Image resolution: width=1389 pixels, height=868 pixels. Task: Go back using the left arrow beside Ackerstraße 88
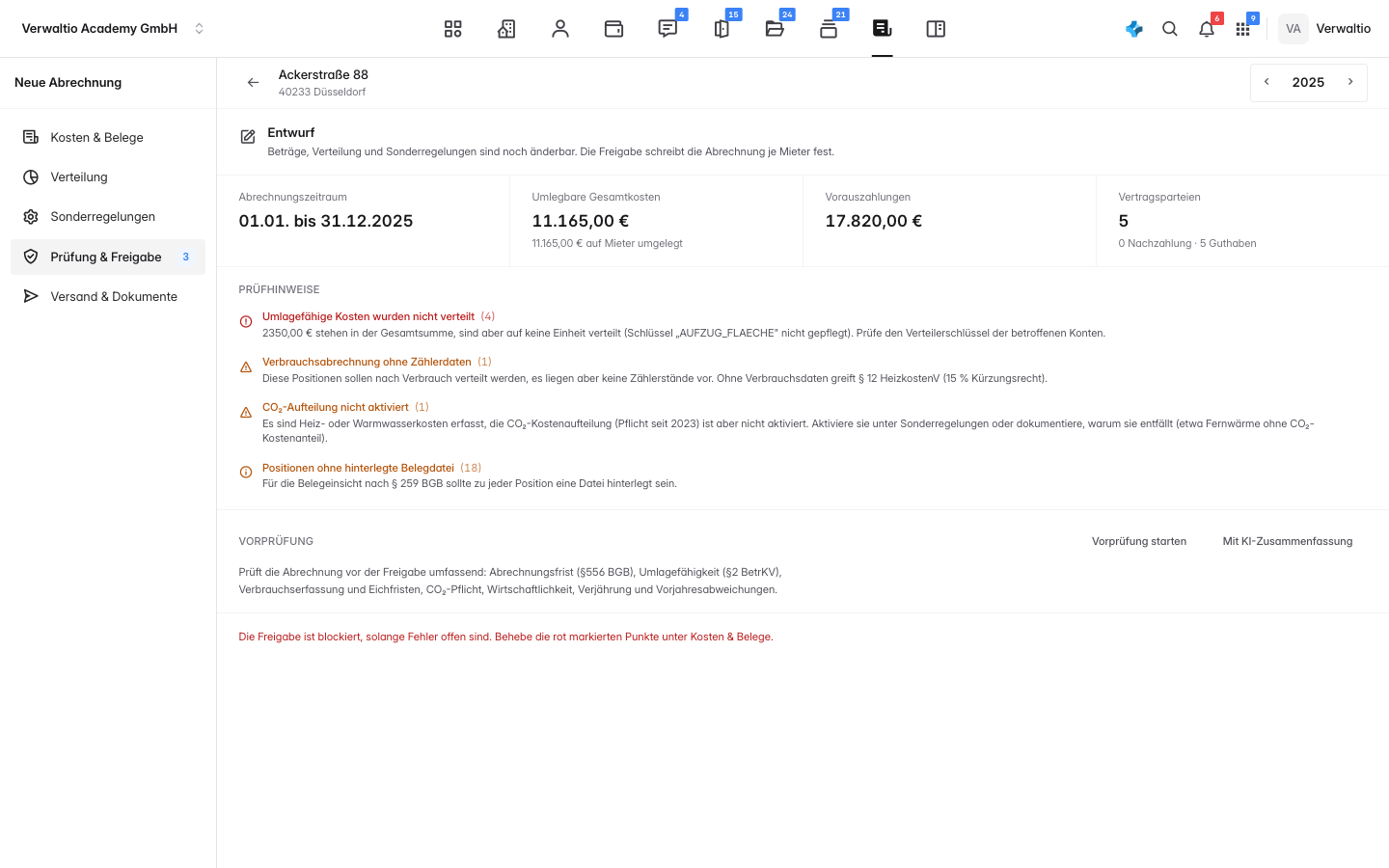coord(253,83)
